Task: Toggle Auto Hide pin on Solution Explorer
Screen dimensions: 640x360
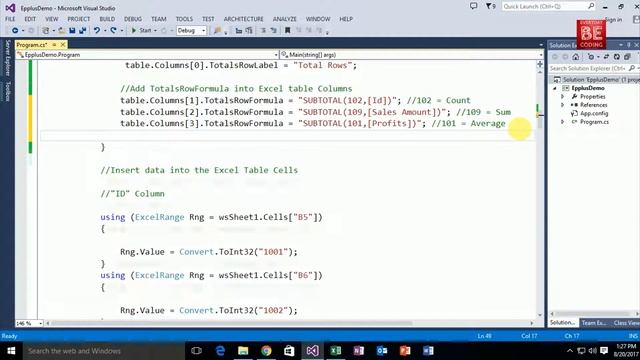Action: coord(629,45)
